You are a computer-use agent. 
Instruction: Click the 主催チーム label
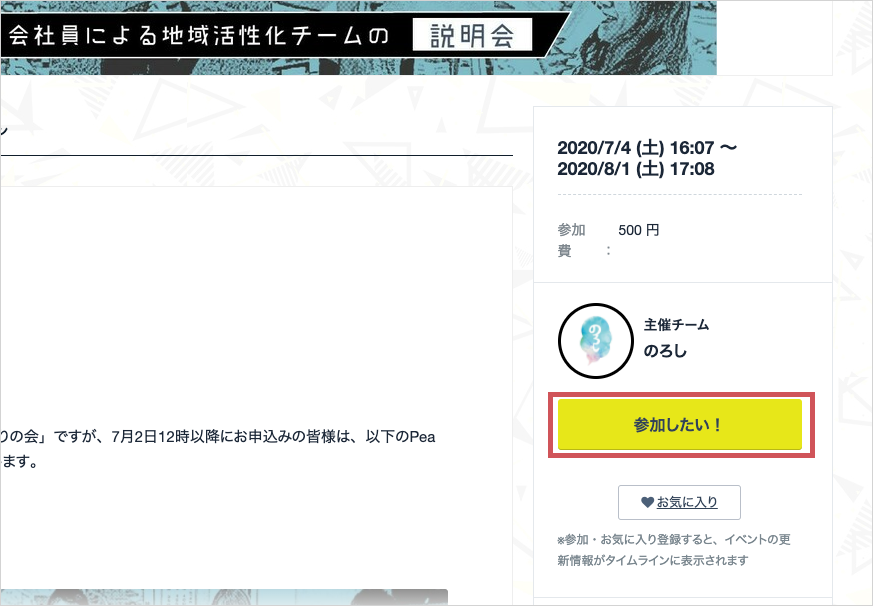coord(676,325)
